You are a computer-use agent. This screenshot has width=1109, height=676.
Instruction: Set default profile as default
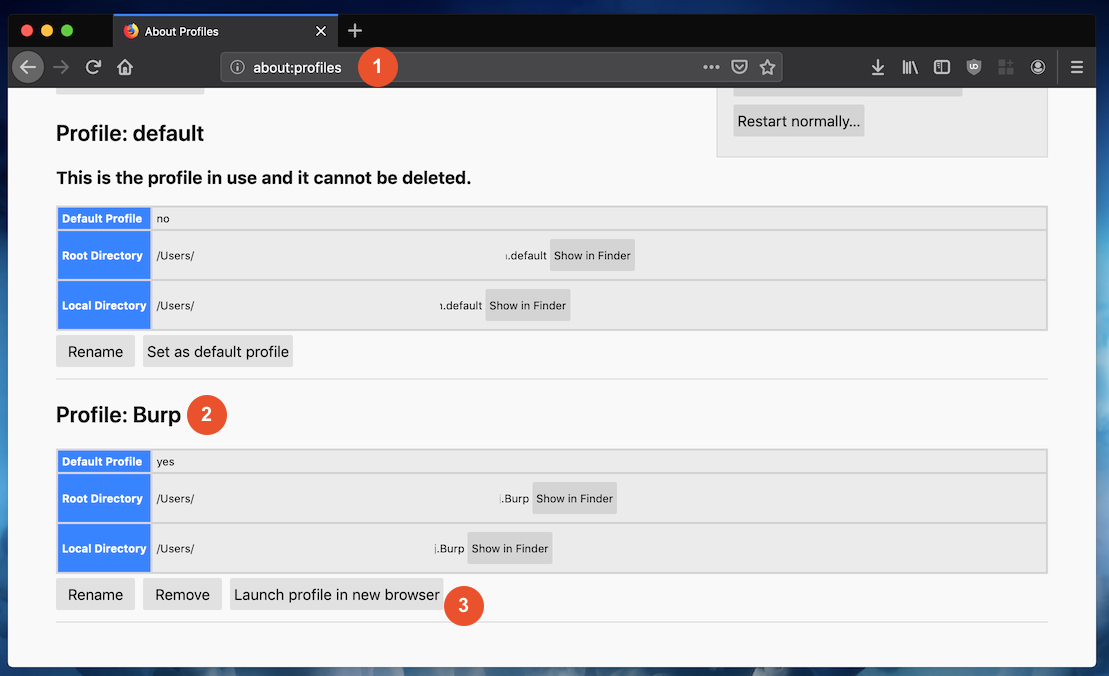tap(218, 351)
